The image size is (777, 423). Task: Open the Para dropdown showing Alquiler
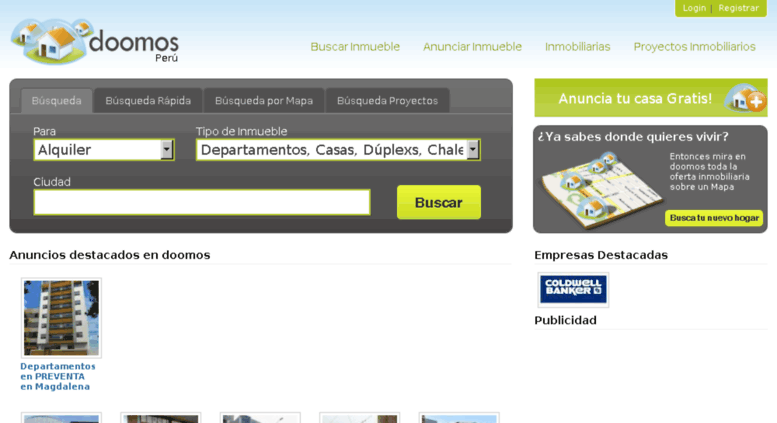point(104,150)
